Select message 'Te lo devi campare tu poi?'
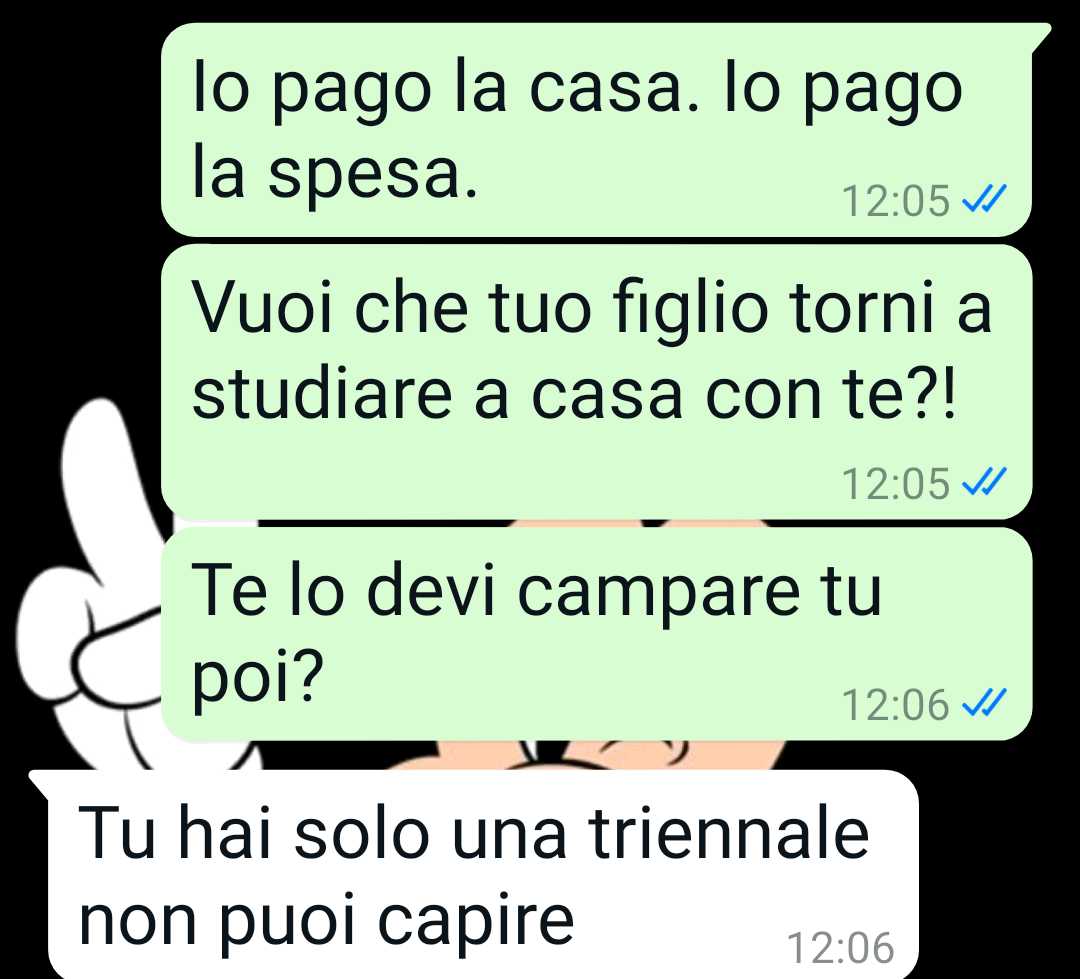 click(x=596, y=633)
